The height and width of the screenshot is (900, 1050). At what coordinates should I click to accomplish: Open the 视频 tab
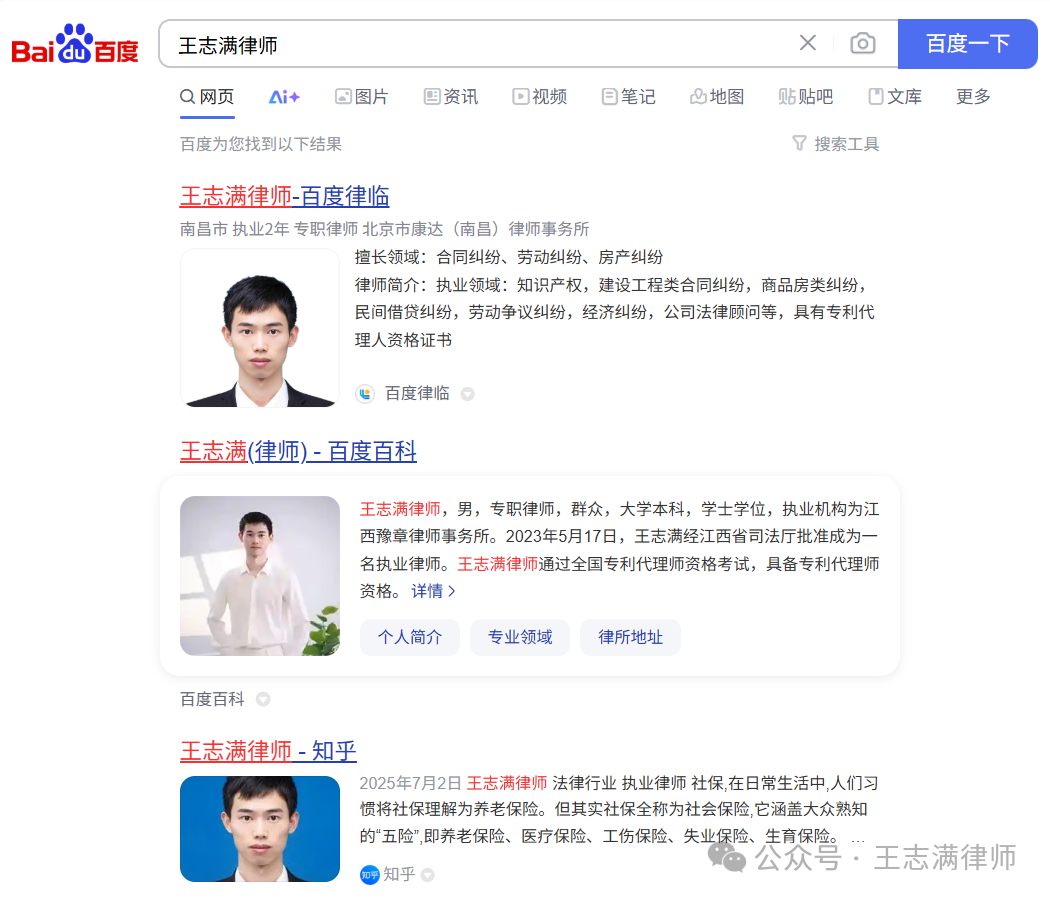tap(540, 97)
